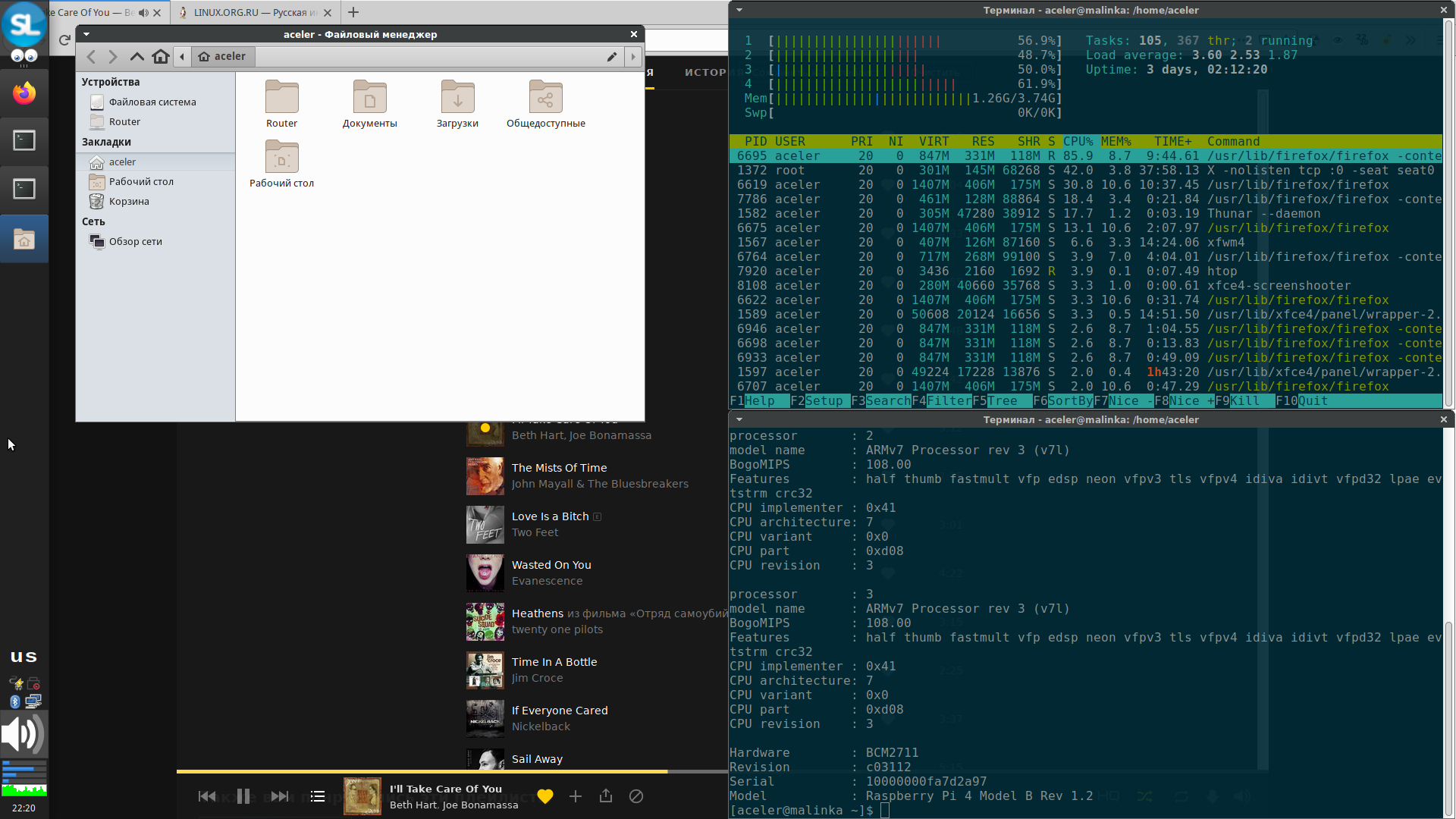Click the pencil edit-path icon
Viewport: 1456px width, 819px height.
(x=611, y=57)
